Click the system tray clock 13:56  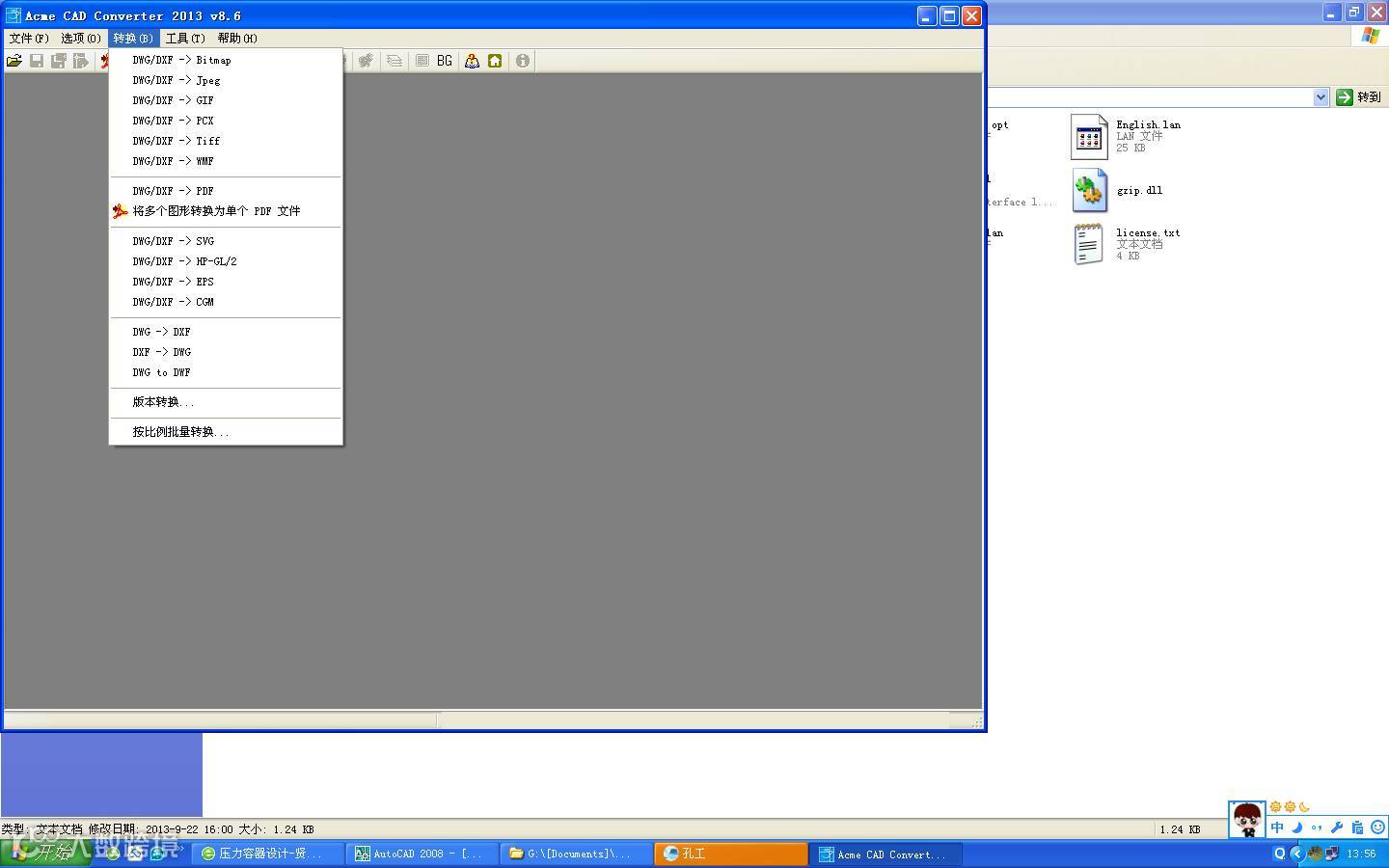point(1362,854)
